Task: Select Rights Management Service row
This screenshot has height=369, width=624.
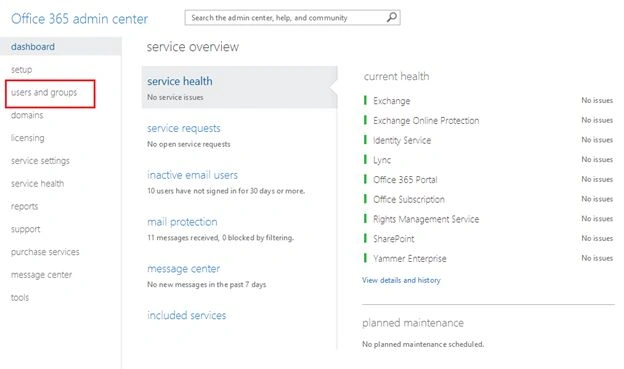Action: [488, 219]
